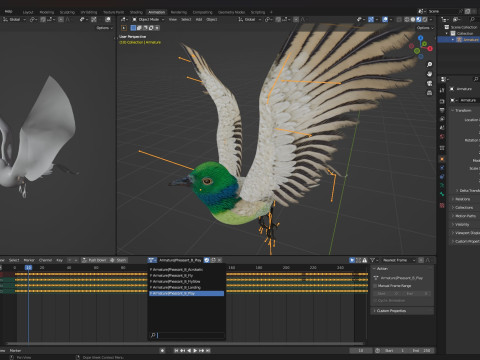Choose the first selection mode (set new) icon
This screenshot has width=480, height=360.
pos(133,28)
